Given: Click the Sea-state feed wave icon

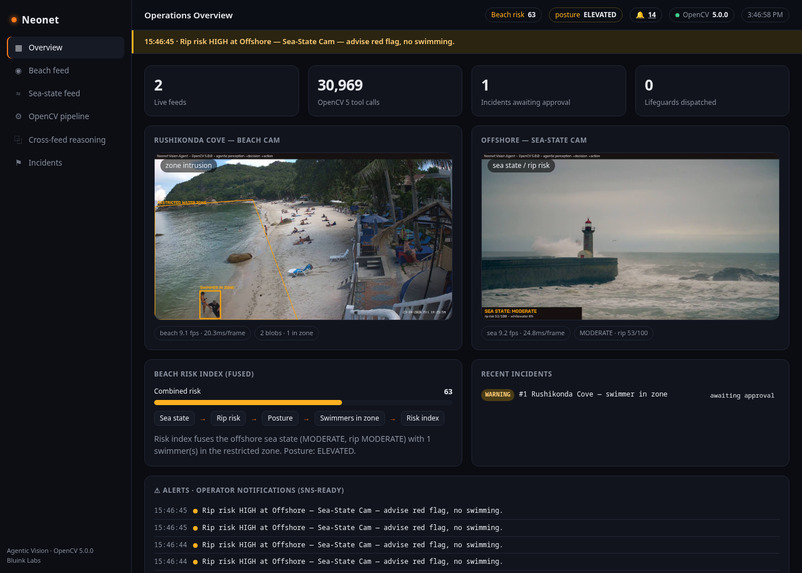Looking at the screenshot, I should point(18,94).
